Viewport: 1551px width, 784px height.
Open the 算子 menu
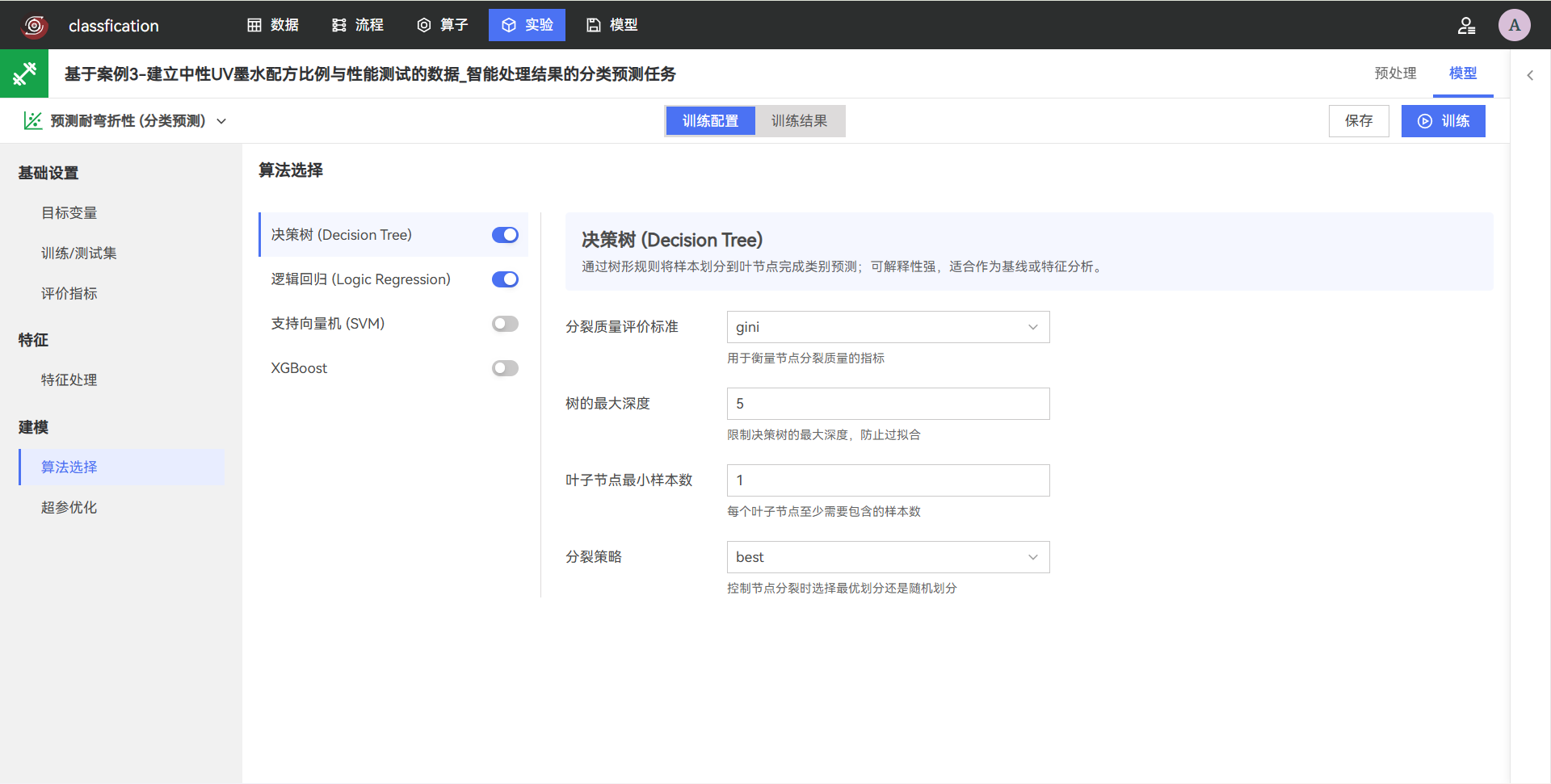click(443, 25)
